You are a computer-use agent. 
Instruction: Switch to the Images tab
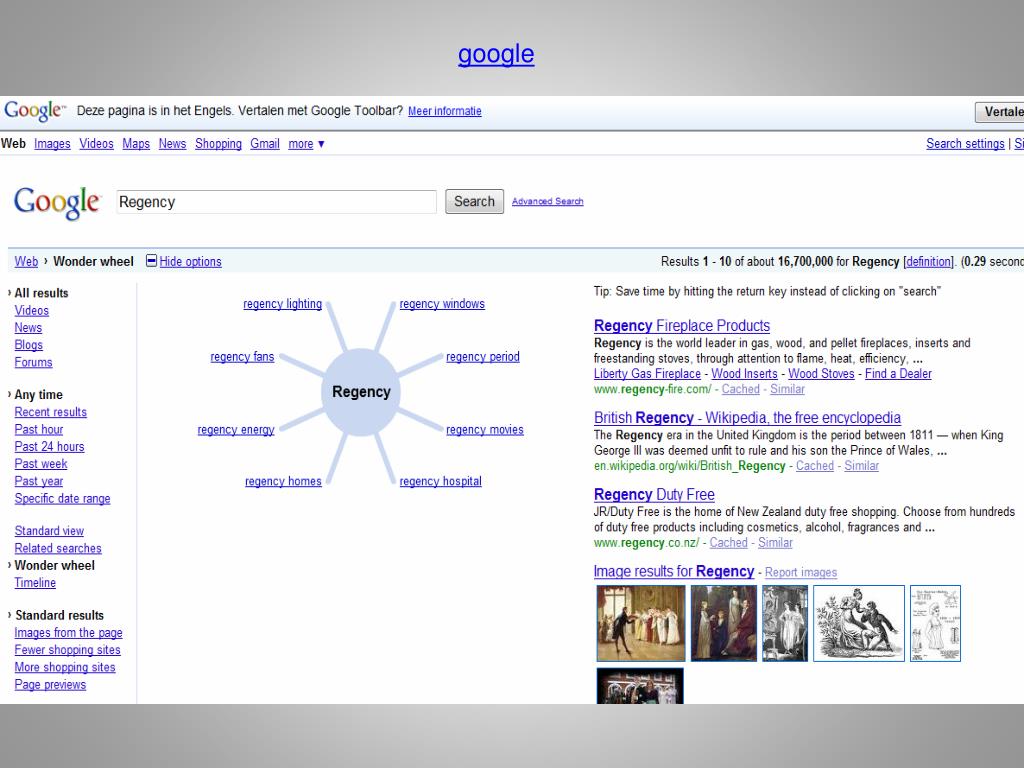pos(52,144)
